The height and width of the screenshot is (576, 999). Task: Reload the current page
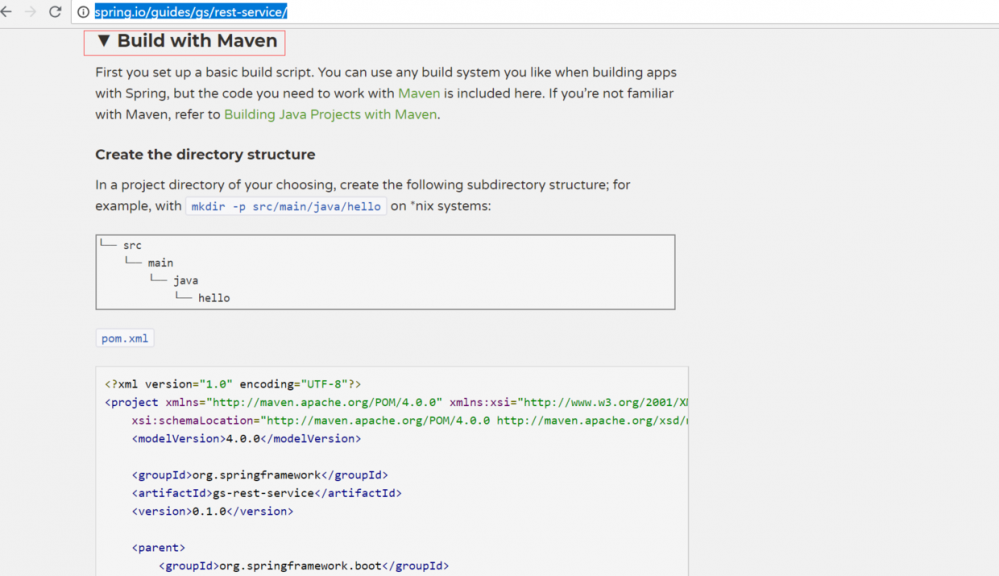point(55,12)
